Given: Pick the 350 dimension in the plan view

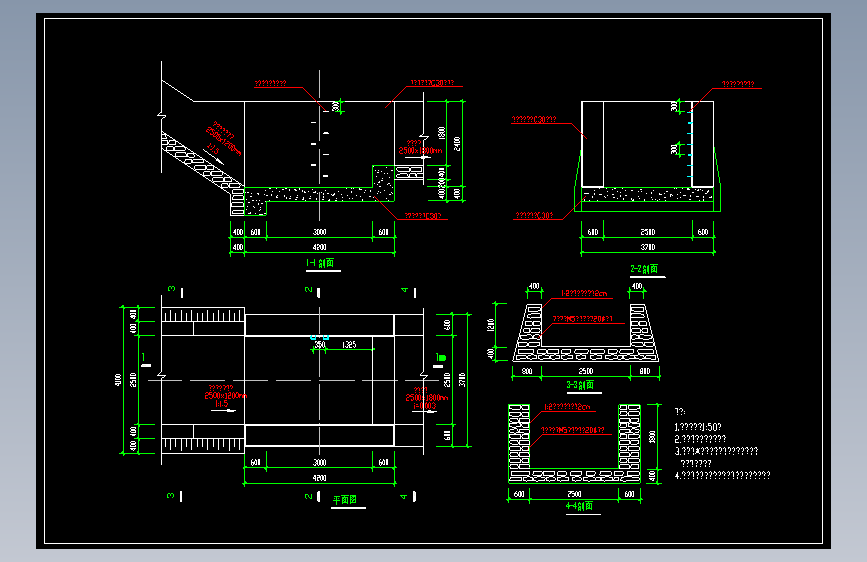Looking at the screenshot, I should click(x=320, y=345).
